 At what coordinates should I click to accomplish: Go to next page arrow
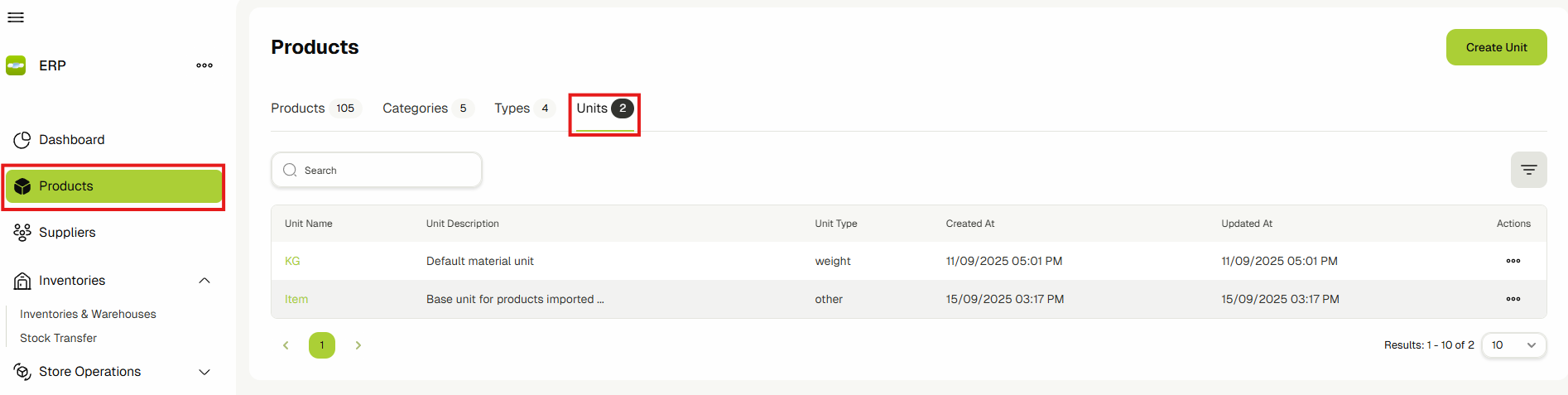point(358,345)
